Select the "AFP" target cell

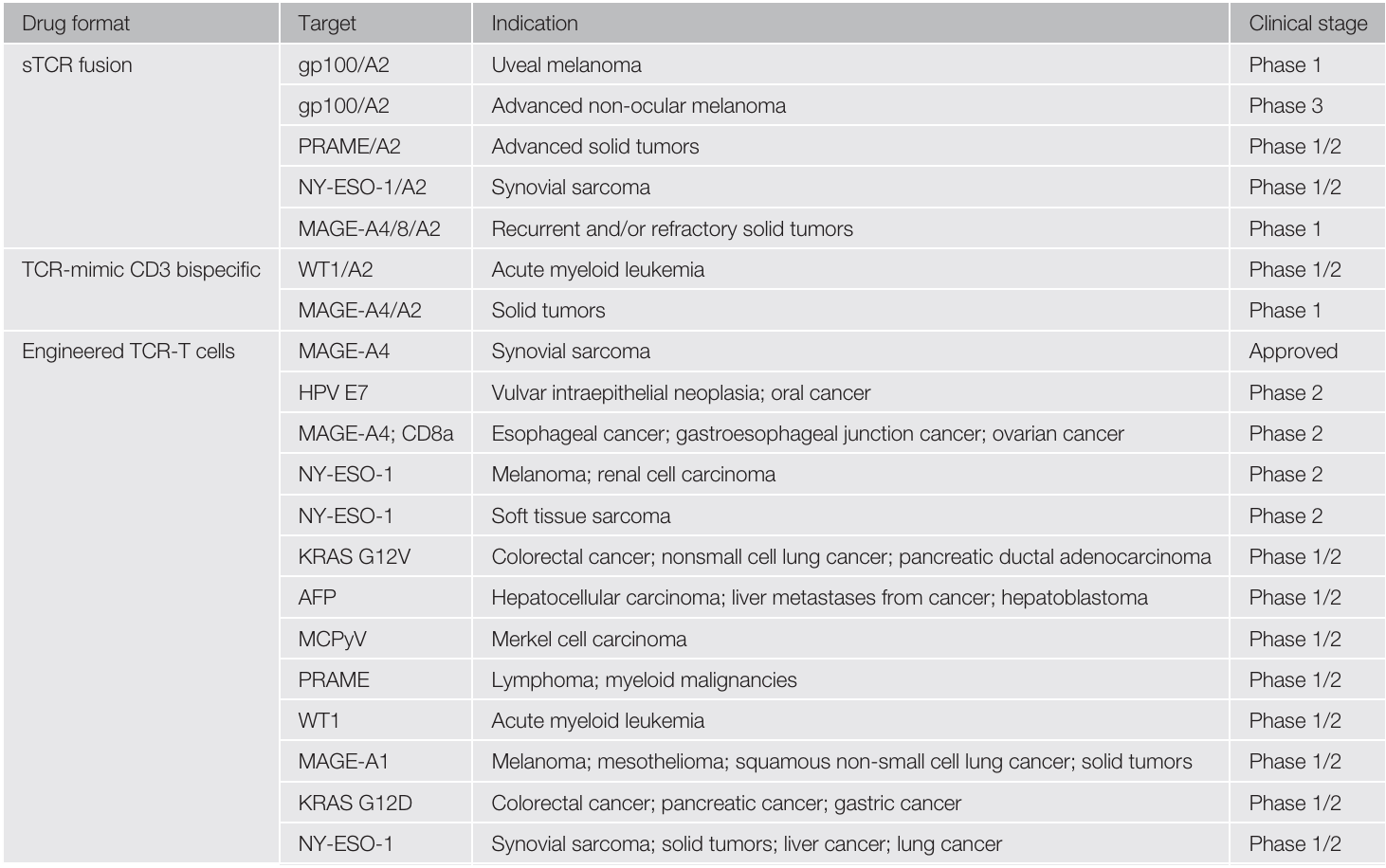tap(317, 598)
